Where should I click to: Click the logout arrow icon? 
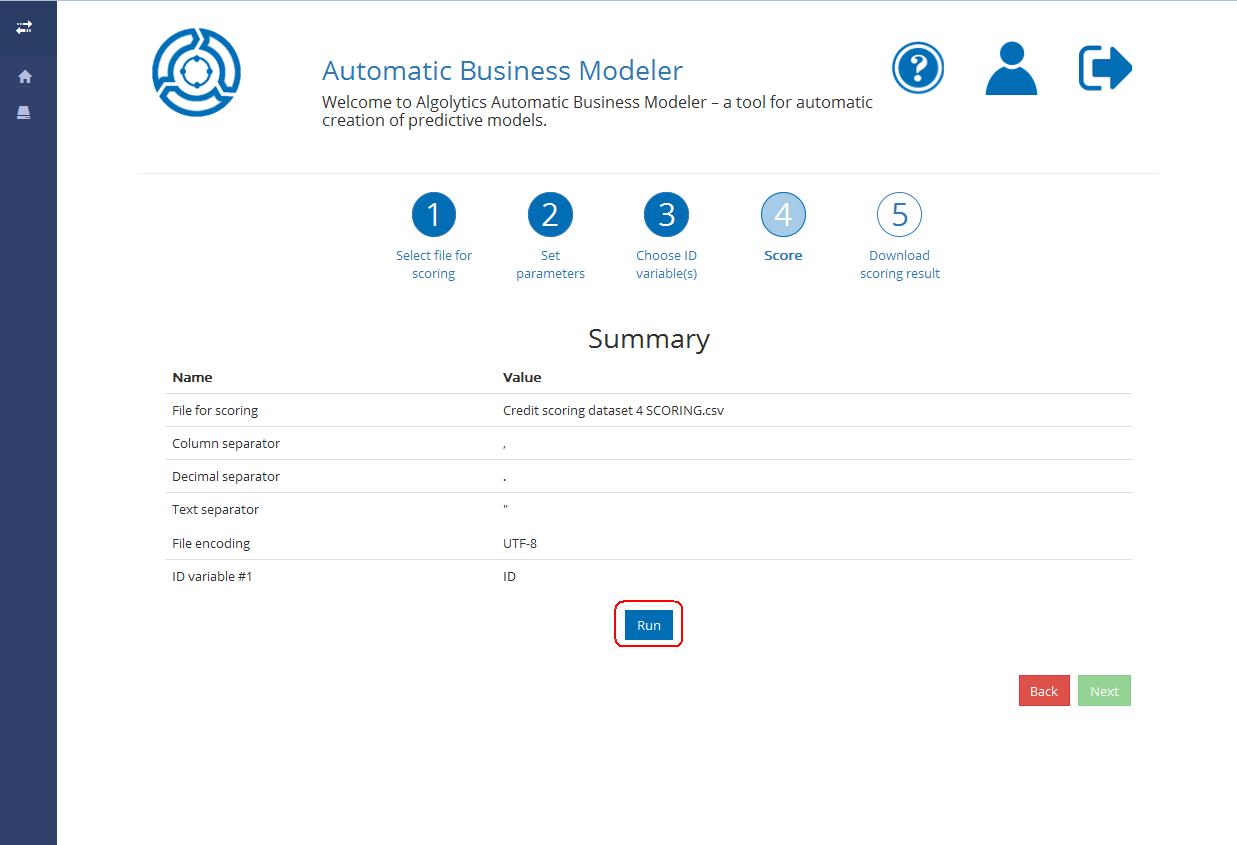tap(1105, 69)
